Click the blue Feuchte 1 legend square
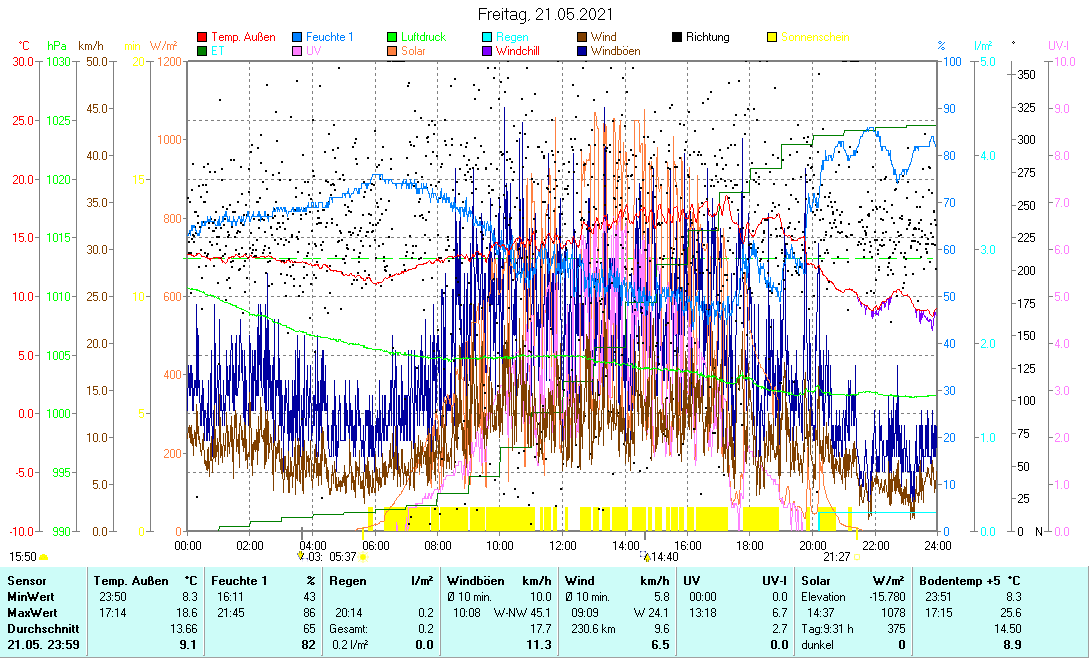This screenshot has height=658, width=1089. pos(298,37)
